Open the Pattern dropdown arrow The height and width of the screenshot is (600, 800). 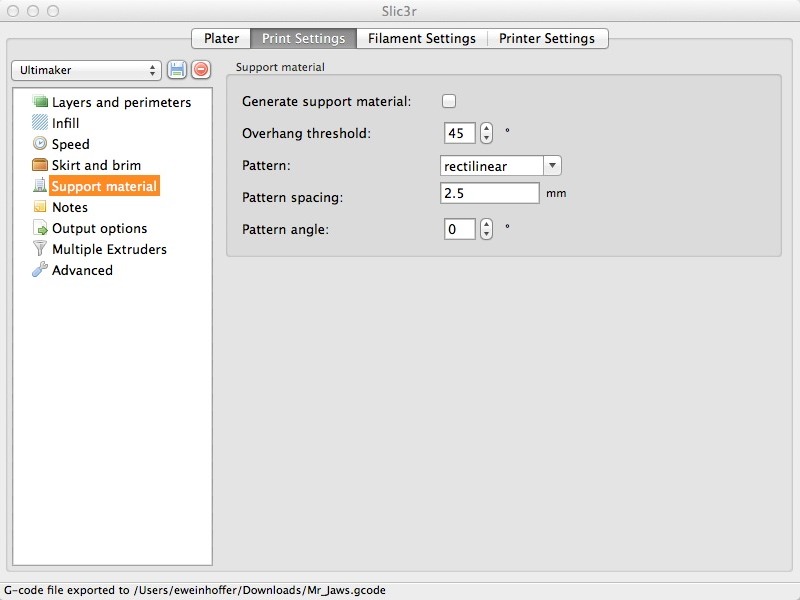(x=552, y=165)
